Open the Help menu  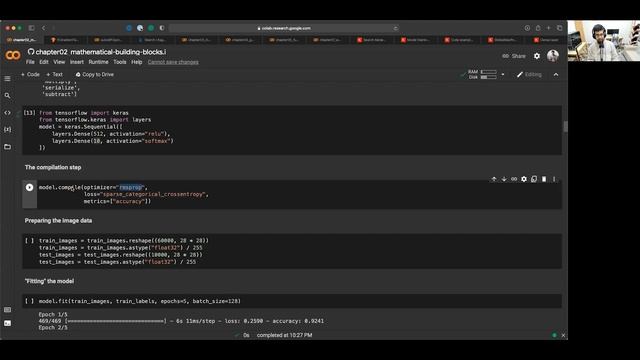137,62
